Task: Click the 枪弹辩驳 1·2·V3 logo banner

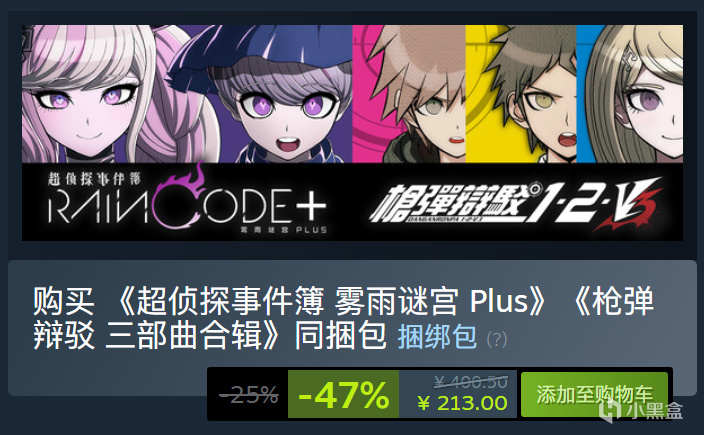Action: (x=516, y=204)
